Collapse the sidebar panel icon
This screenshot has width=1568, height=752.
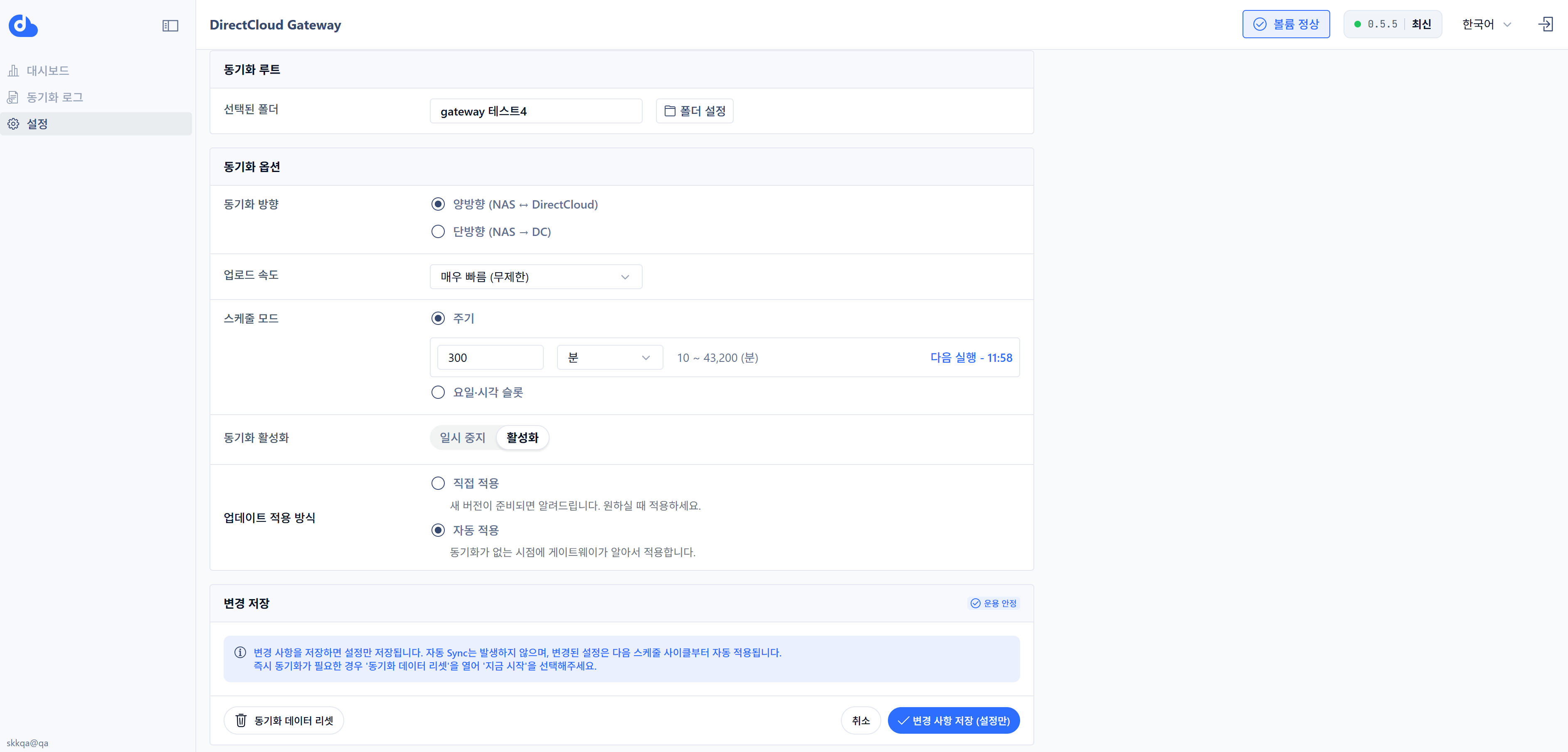(x=170, y=26)
